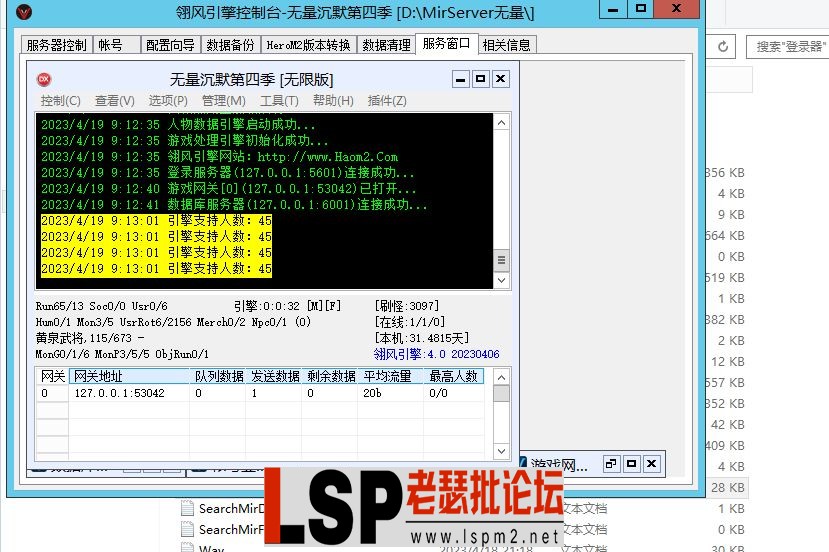This screenshot has height=552, width=829.
Task: Maximize the minimized 游戏网 child window
Action: [631, 464]
